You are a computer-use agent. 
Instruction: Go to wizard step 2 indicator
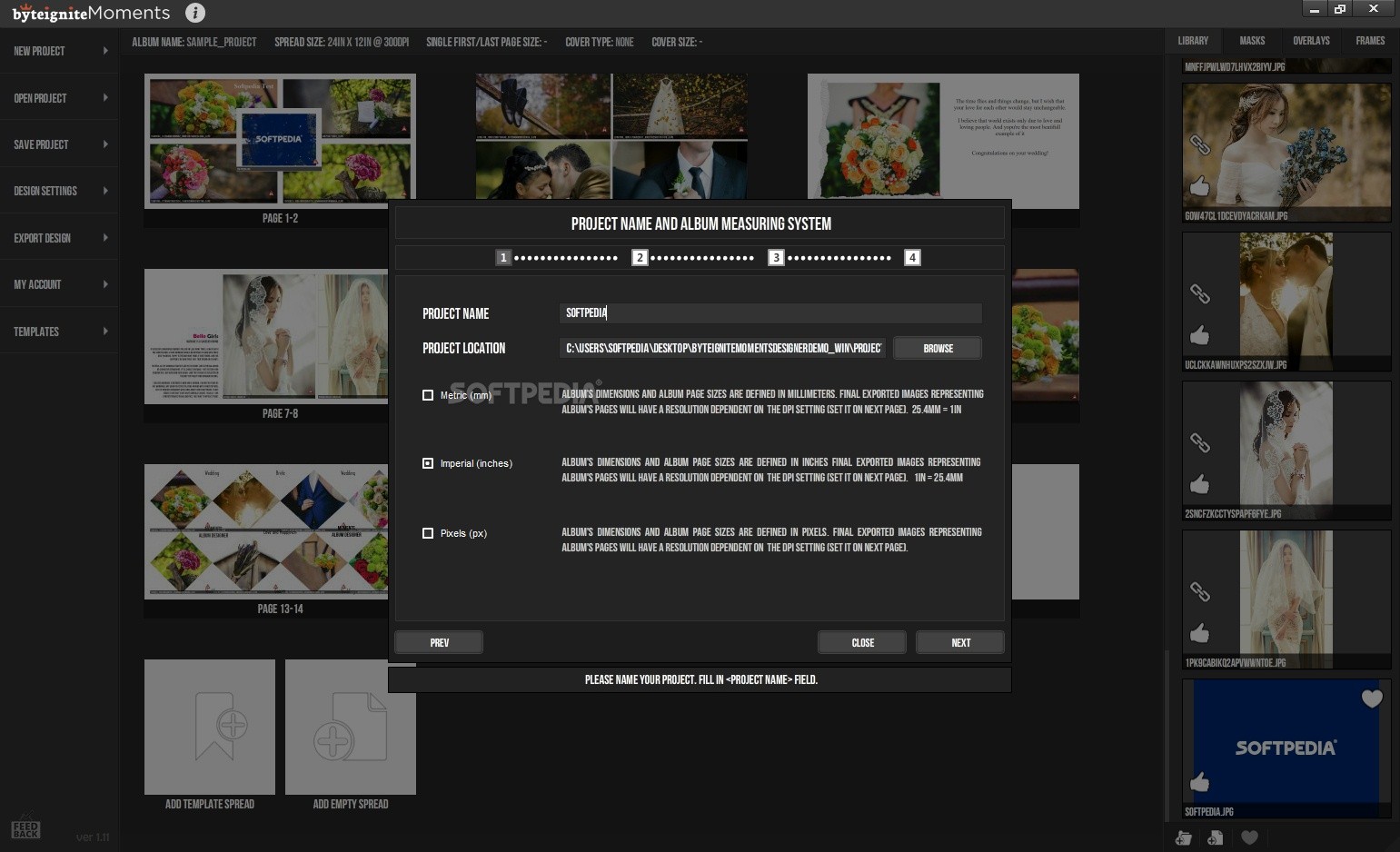(x=640, y=258)
